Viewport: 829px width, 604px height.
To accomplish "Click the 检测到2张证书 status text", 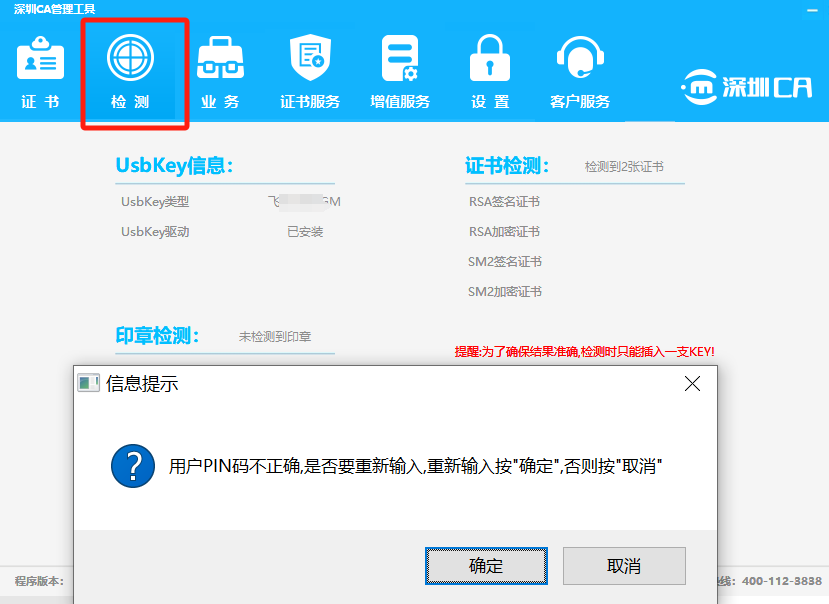I will pos(624,167).
